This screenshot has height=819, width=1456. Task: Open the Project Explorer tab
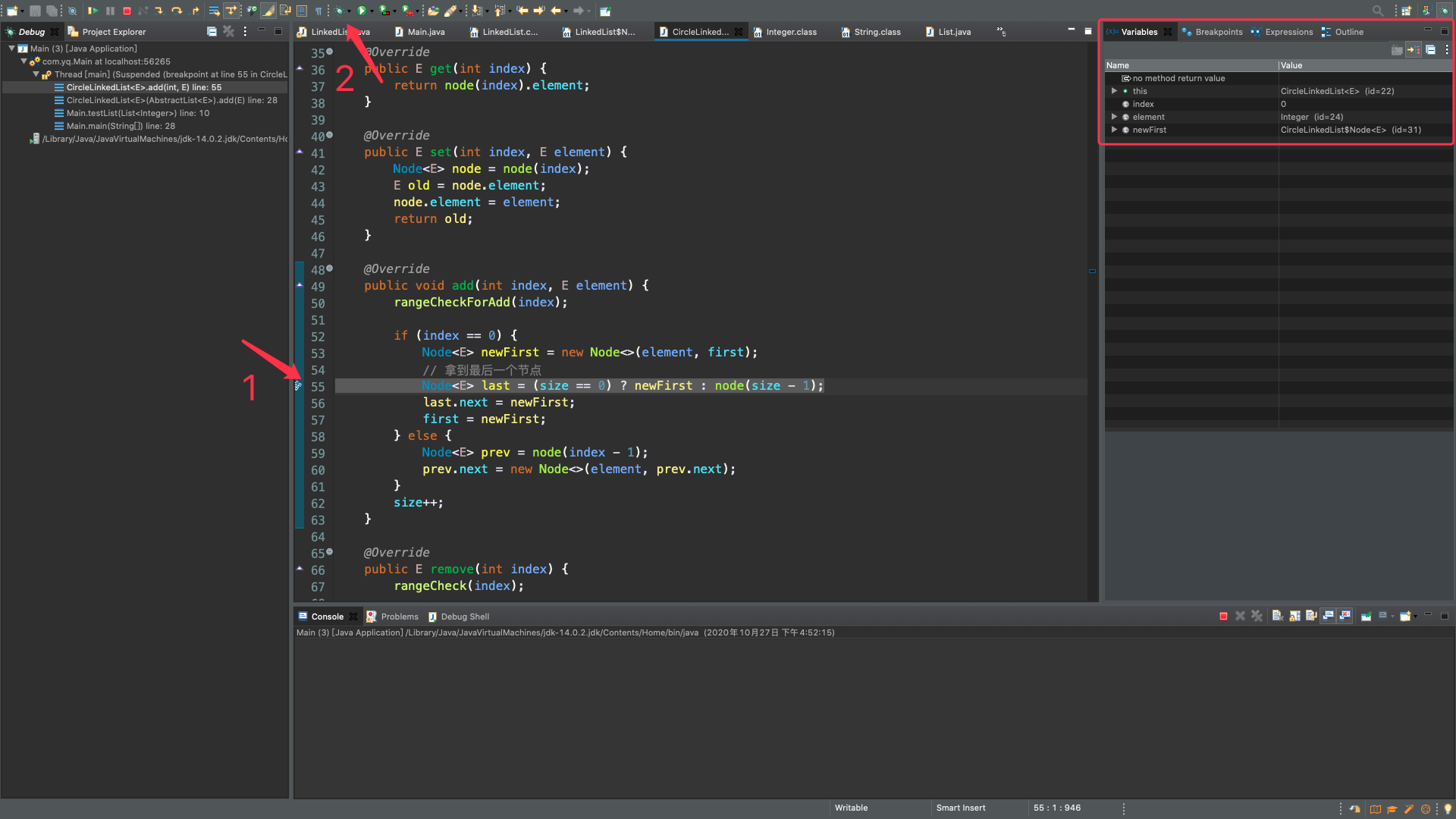point(106,32)
